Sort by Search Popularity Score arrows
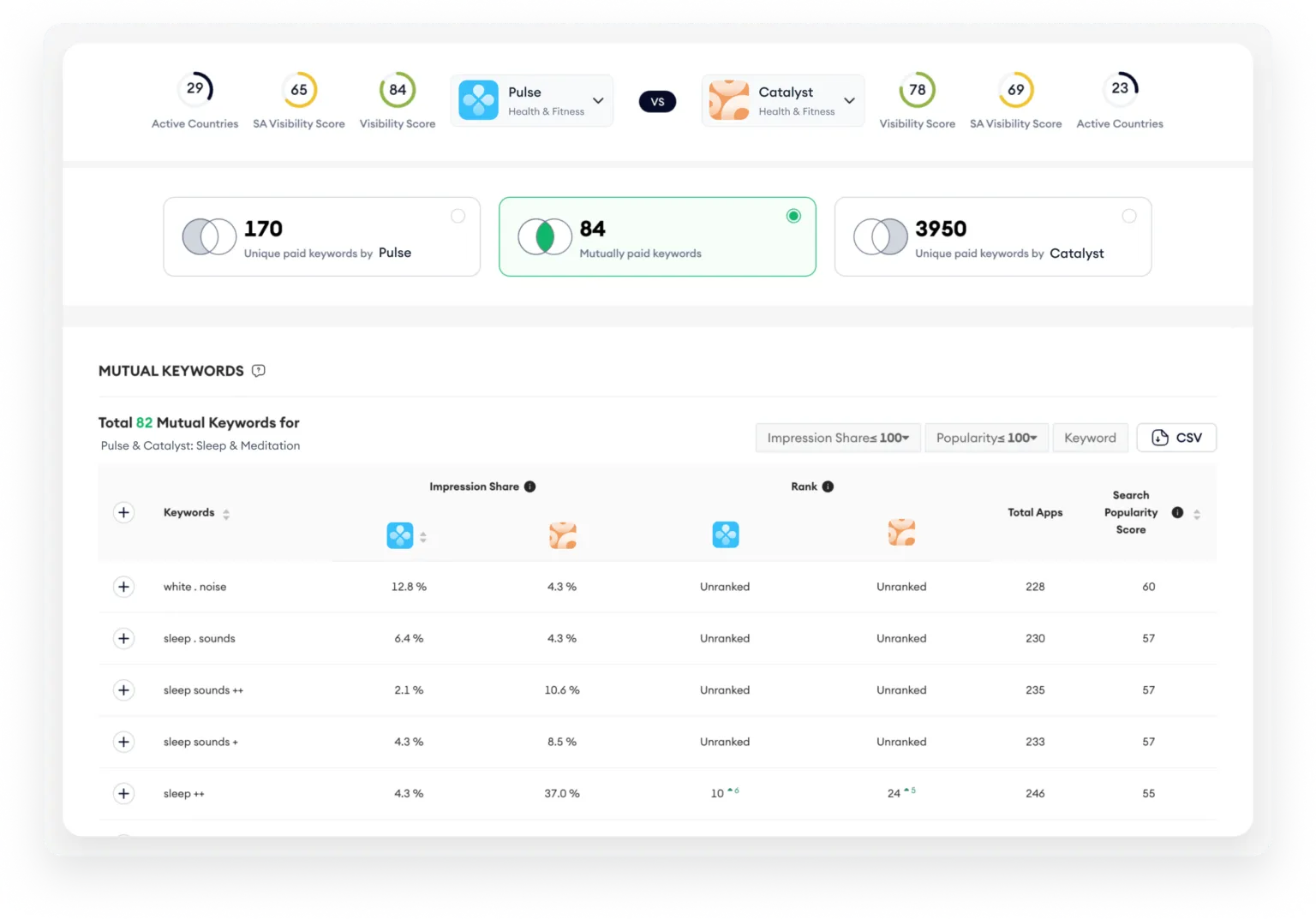 click(1197, 514)
